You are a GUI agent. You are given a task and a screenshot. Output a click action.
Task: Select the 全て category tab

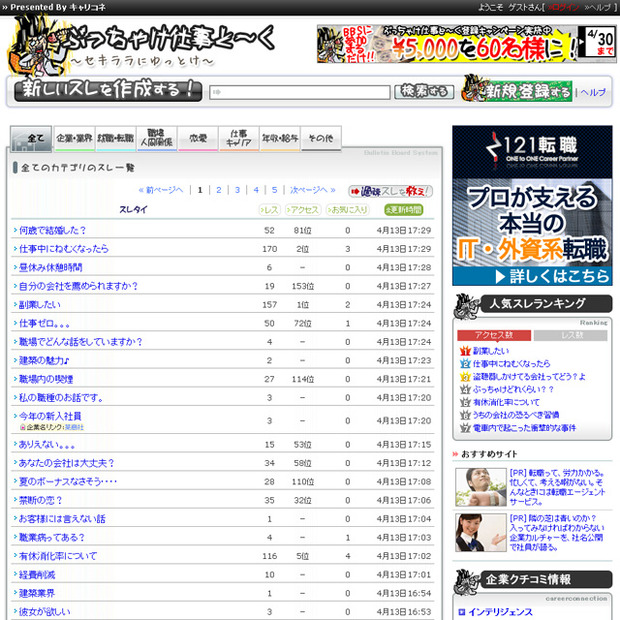click(31, 139)
